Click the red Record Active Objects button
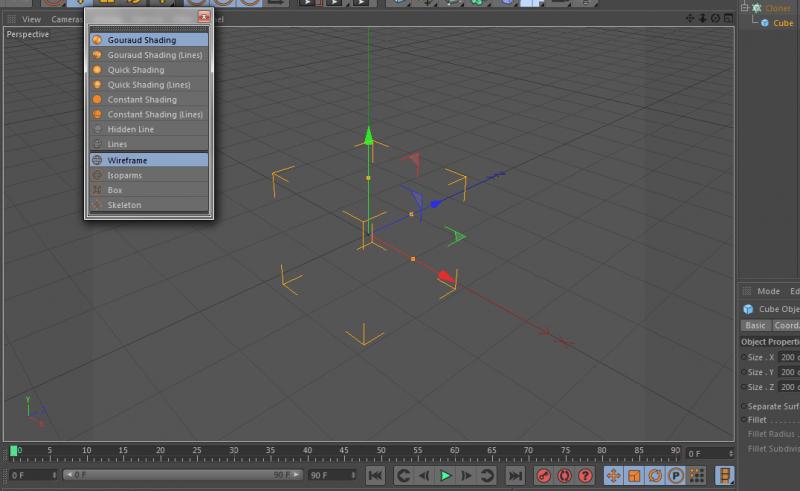The height and width of the screenshot is (491, 800). click(544, 476)
